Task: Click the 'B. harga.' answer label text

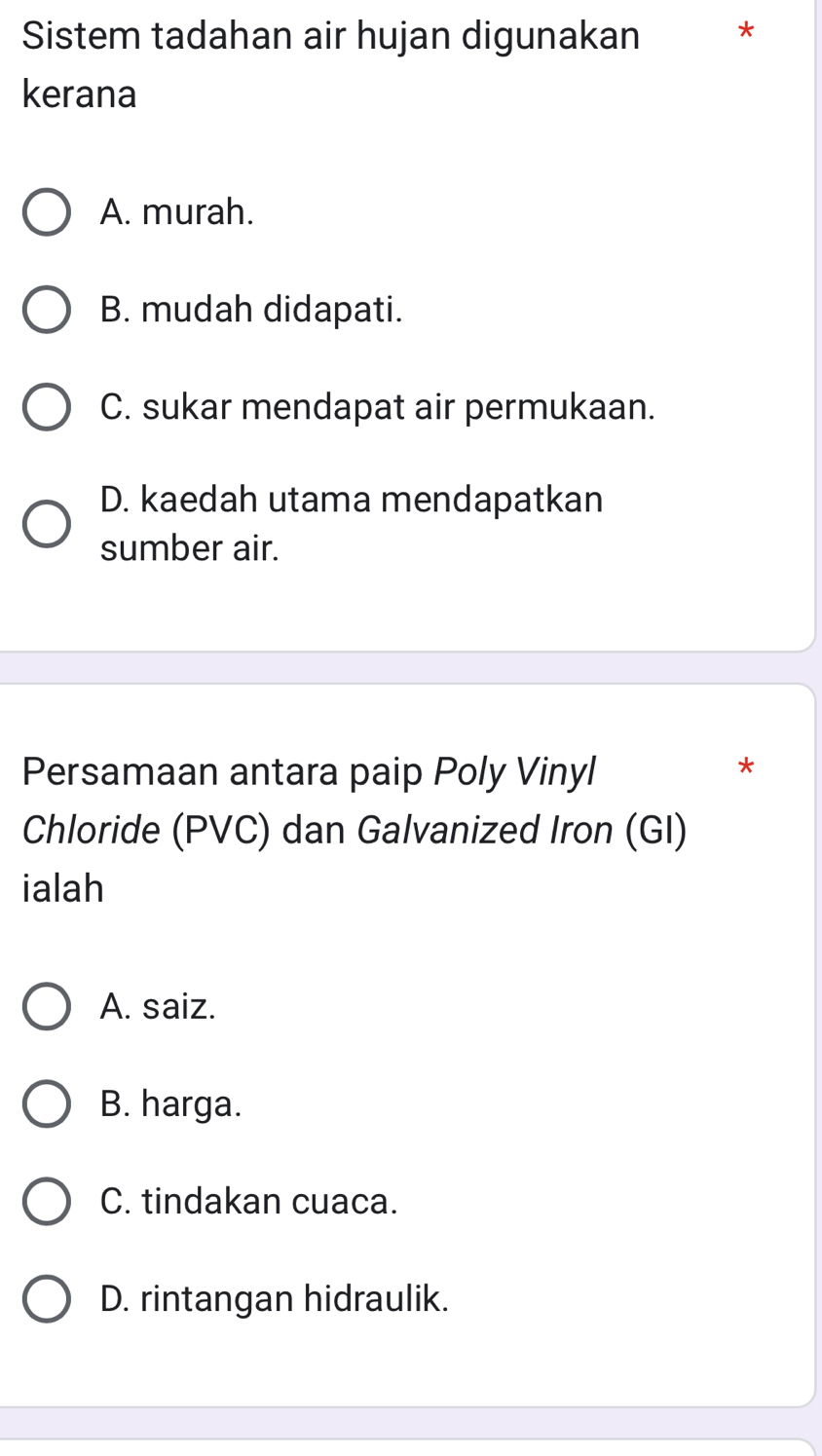Action: [x=171, y=1103]
